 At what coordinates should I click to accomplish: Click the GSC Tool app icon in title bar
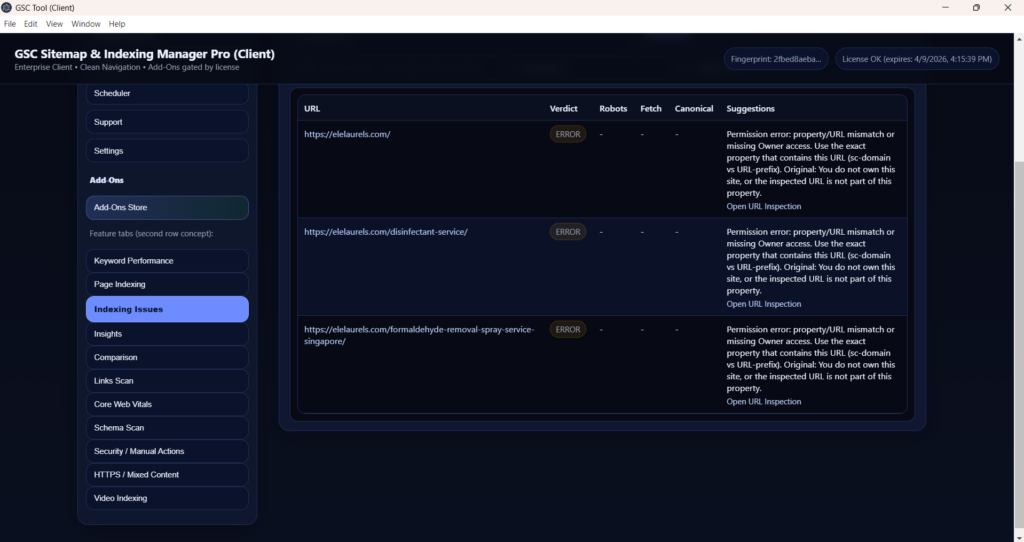[x=7, y=8]
